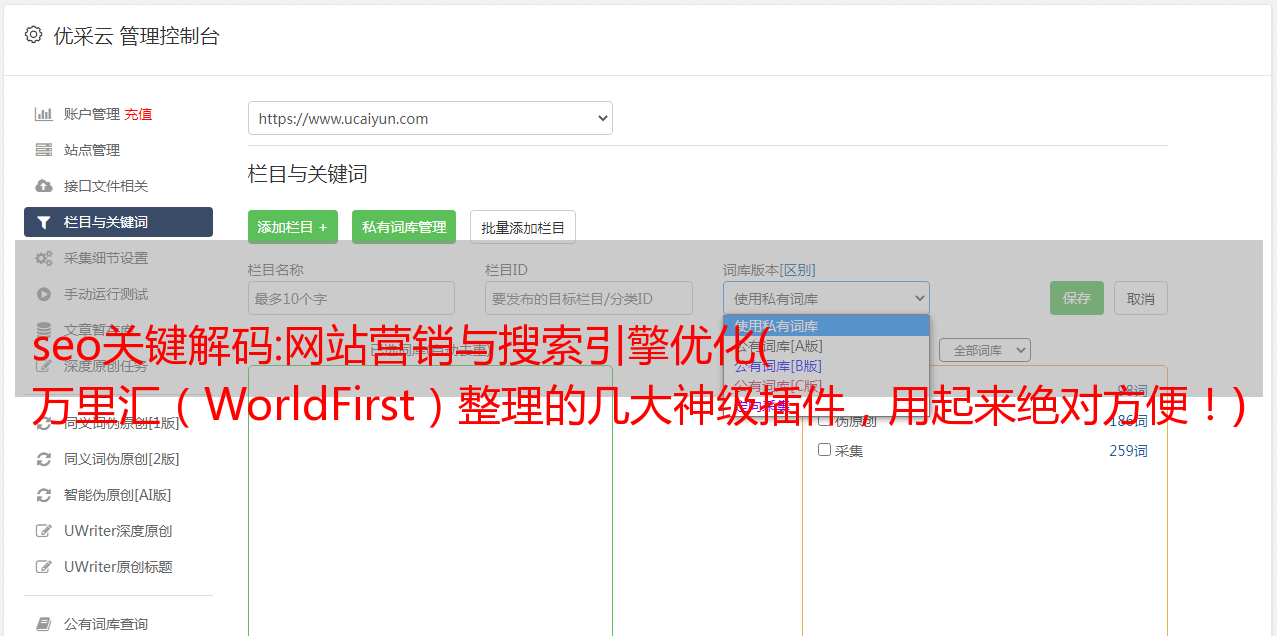This screenshot has width=1277, height=636.
Task: Click the refresh icon for 同义词伪原创[2版]
Action: tap(44, 459)
